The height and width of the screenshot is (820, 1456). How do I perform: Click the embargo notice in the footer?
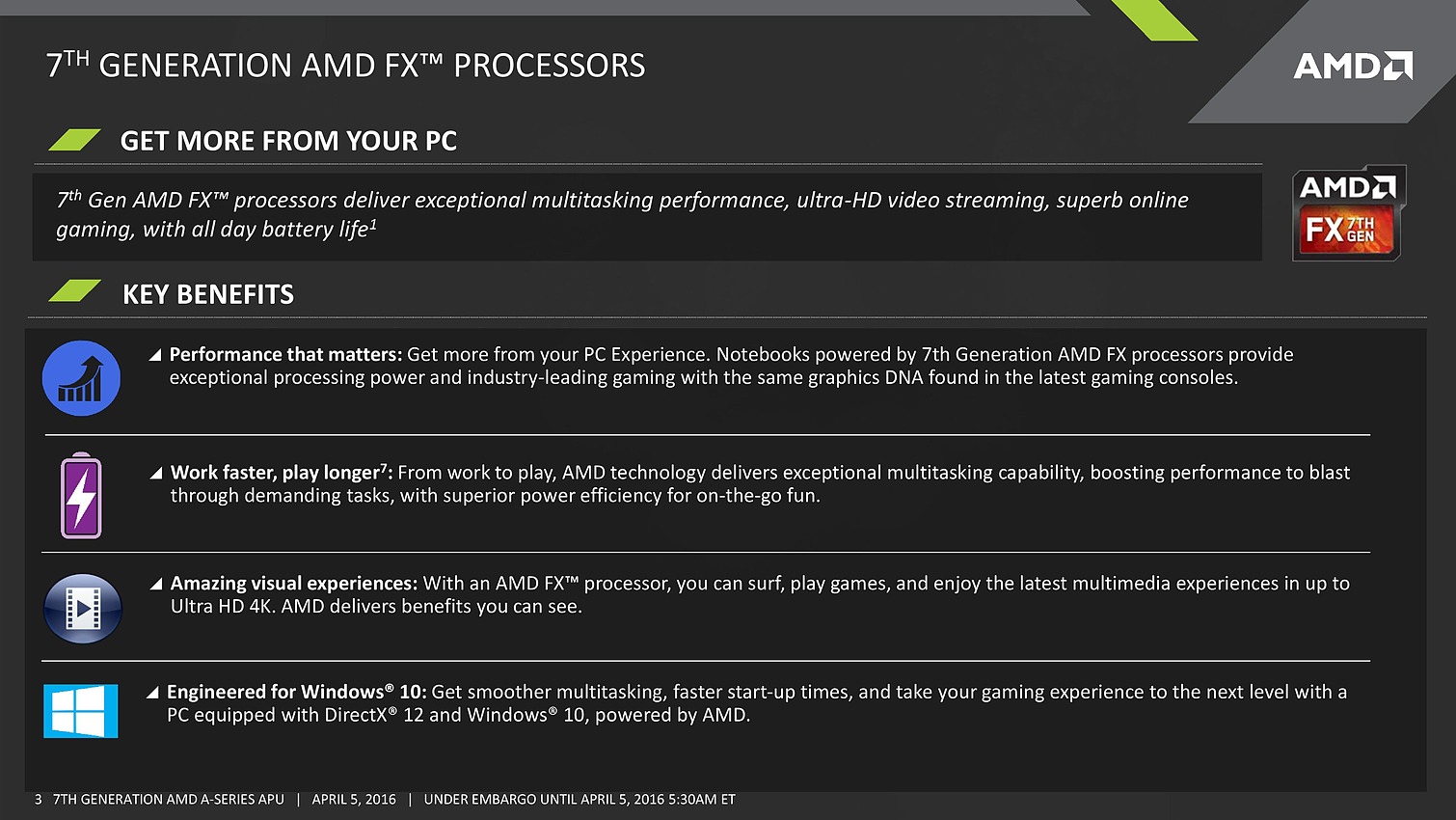tap(580, 799)
